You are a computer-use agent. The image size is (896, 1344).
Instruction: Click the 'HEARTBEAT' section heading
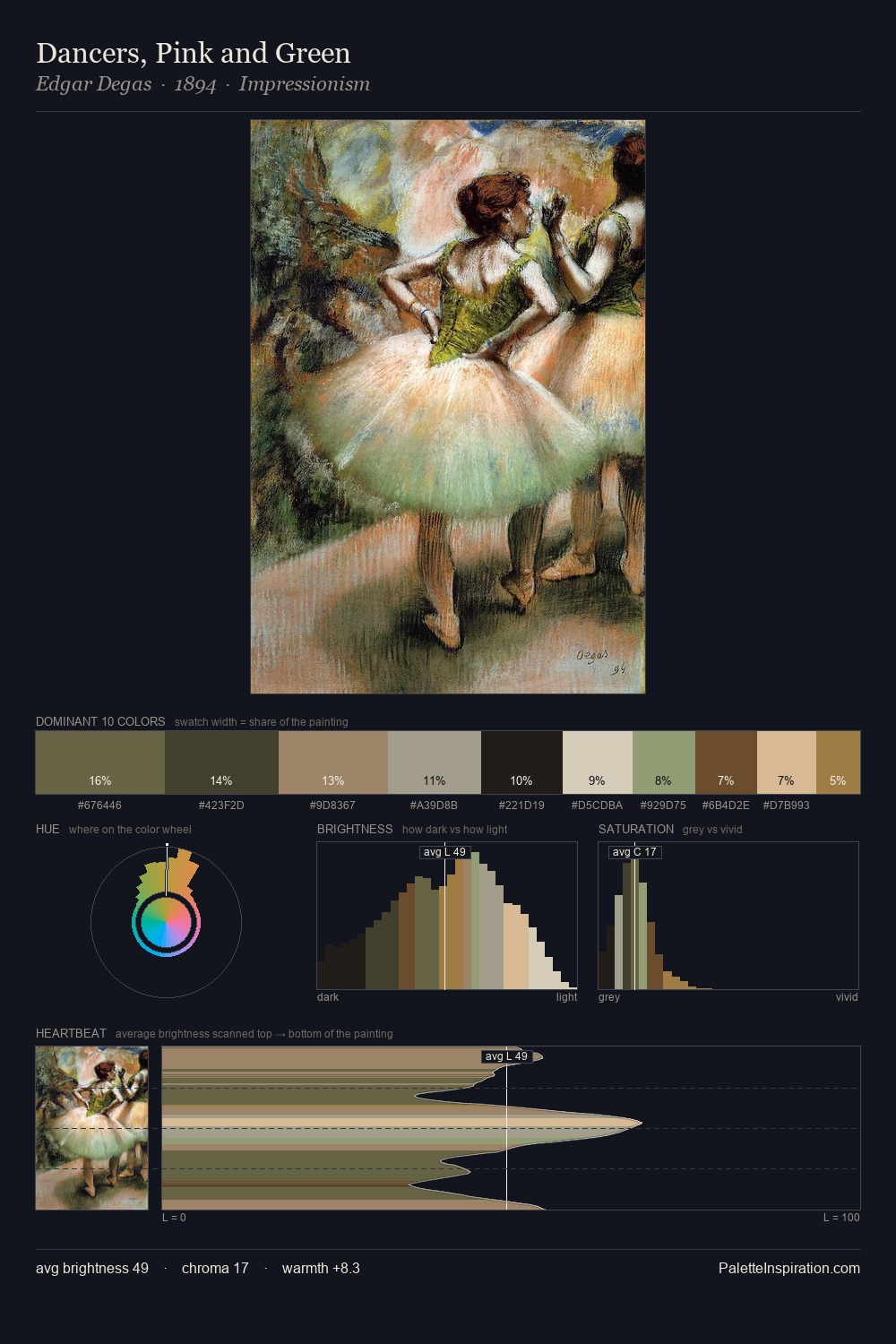click(71, 1033)
